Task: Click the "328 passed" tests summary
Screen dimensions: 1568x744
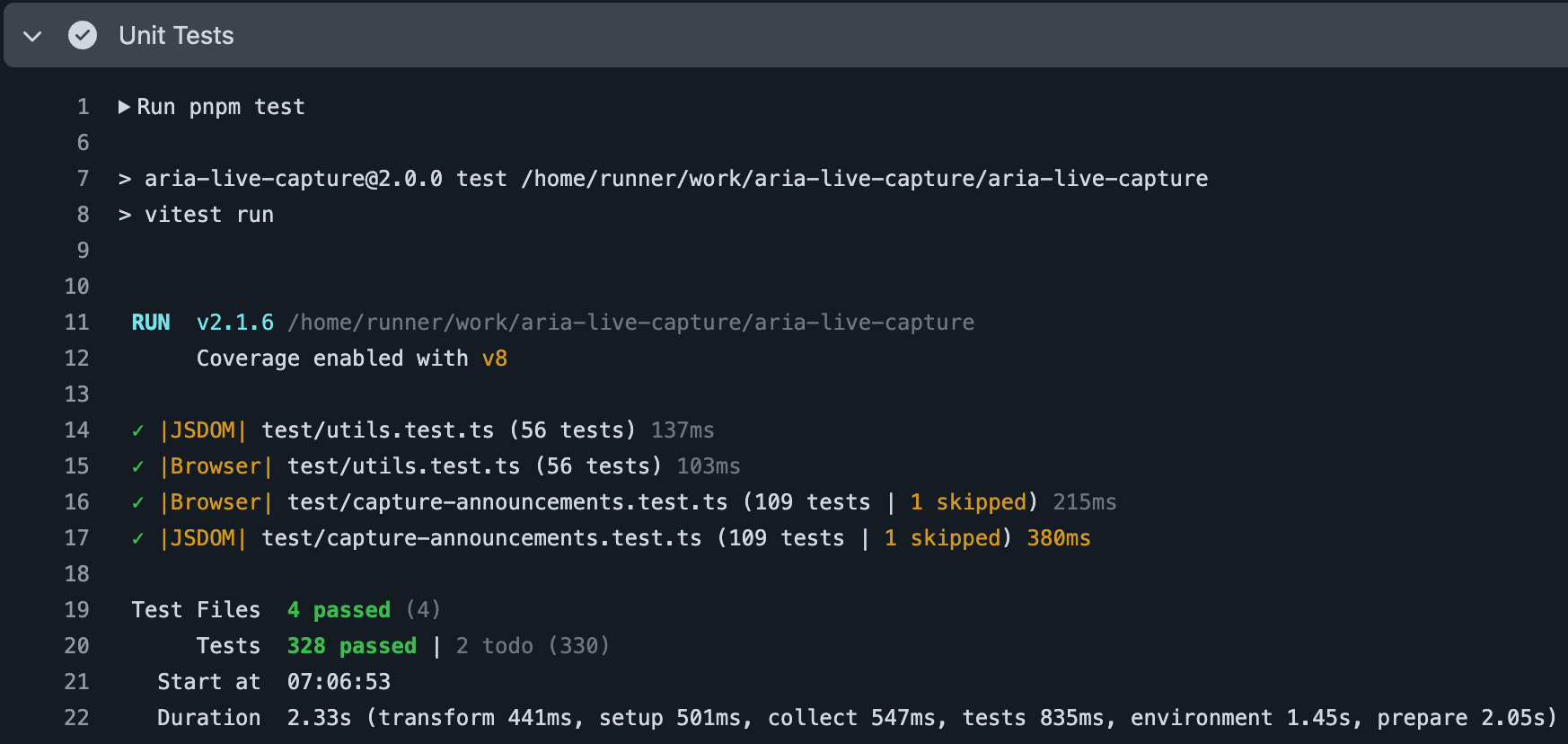Action: 351,646
